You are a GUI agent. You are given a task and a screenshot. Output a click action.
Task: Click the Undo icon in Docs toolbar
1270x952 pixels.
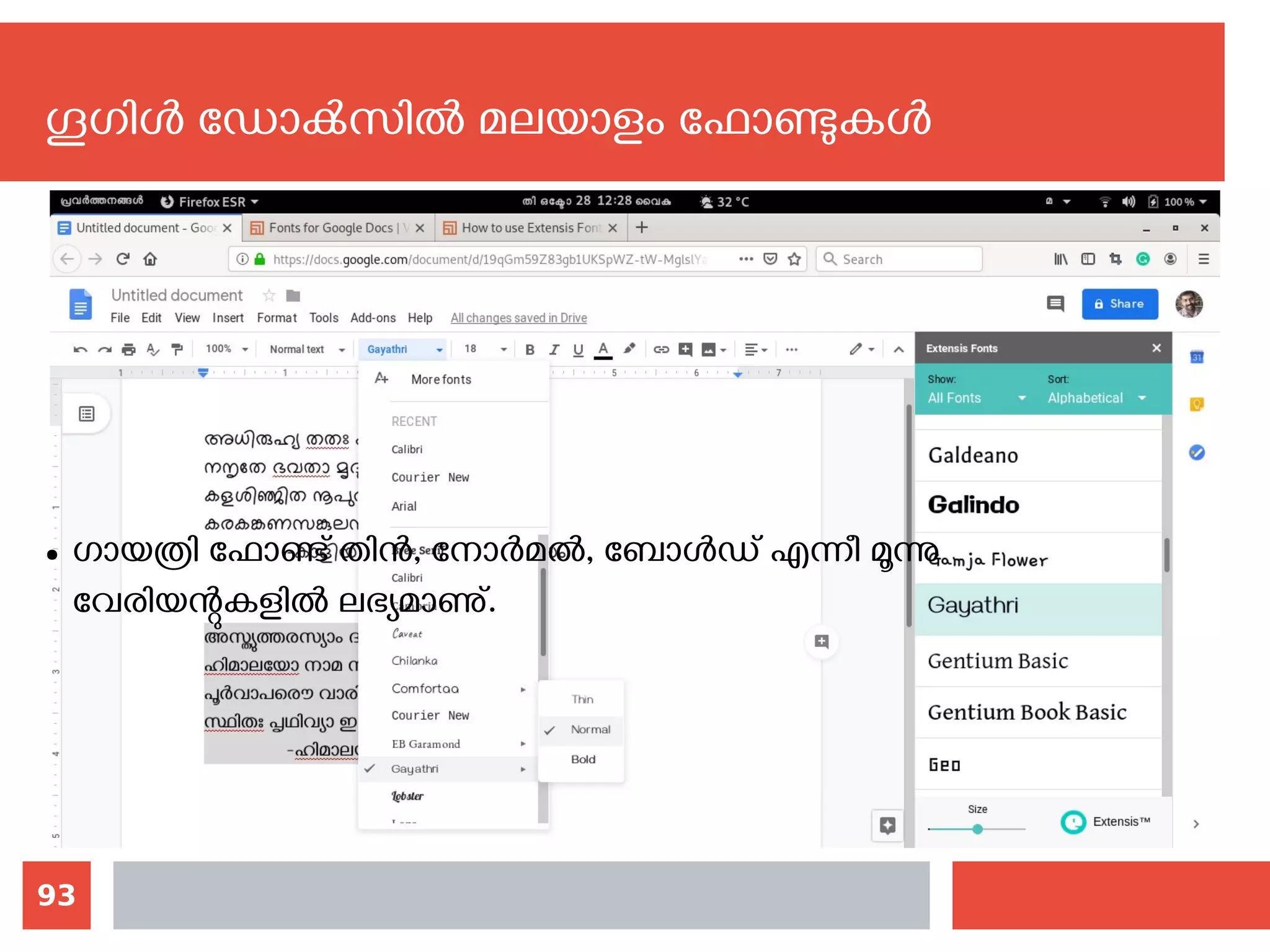click(x=80, y=350)
